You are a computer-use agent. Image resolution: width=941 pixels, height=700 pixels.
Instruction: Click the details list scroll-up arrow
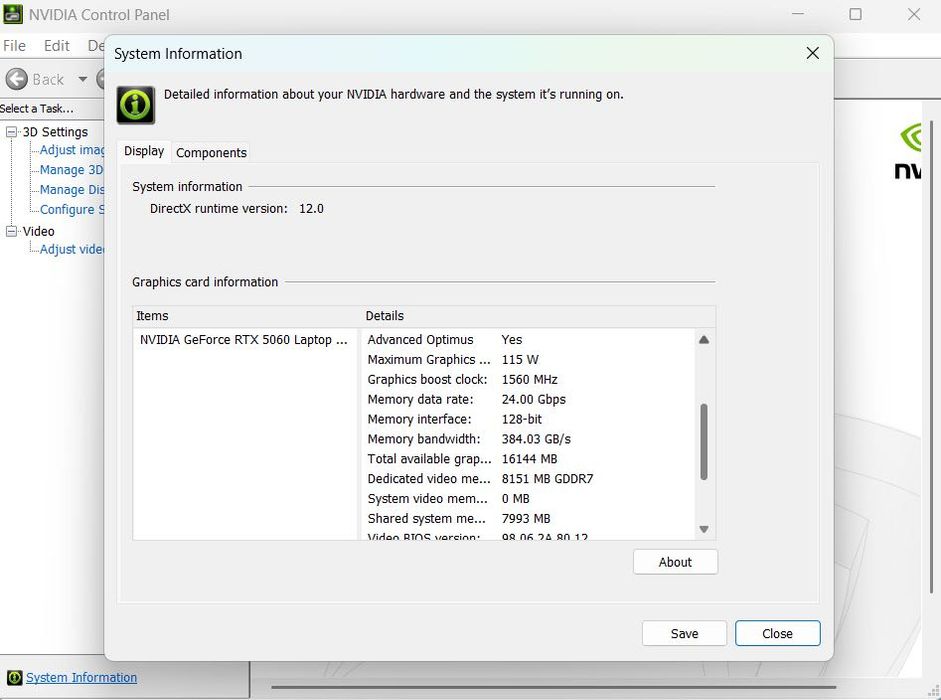pyautogui.click(x=704, y=340)
